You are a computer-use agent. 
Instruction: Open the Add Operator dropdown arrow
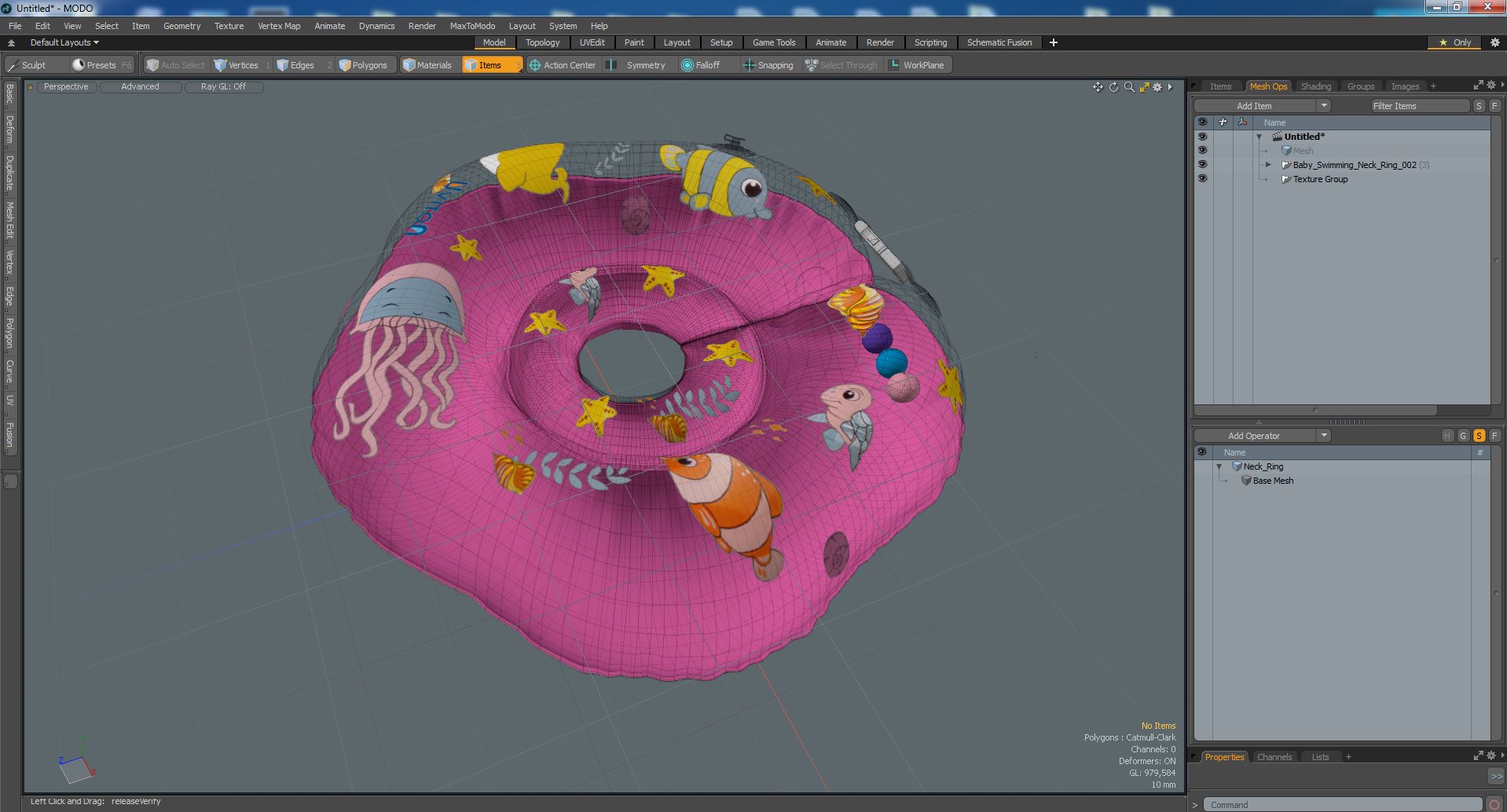coord(1323,436)
